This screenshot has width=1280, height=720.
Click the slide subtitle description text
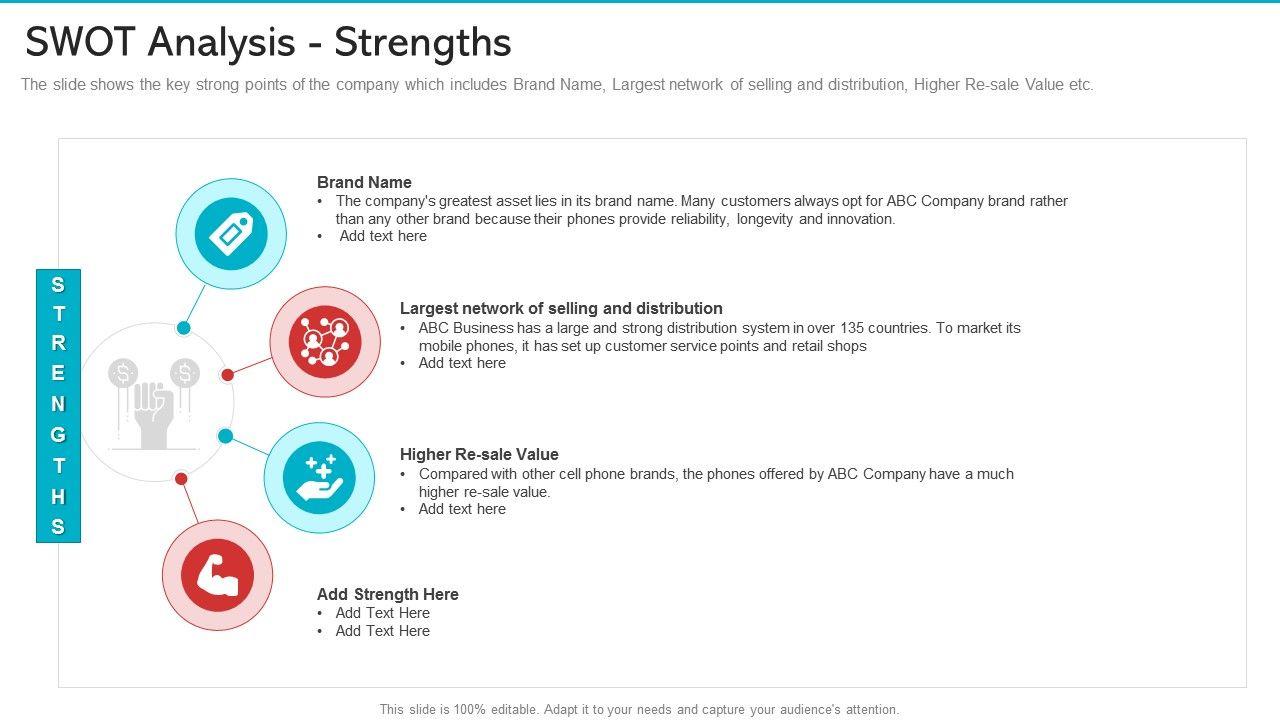[557, 85]
